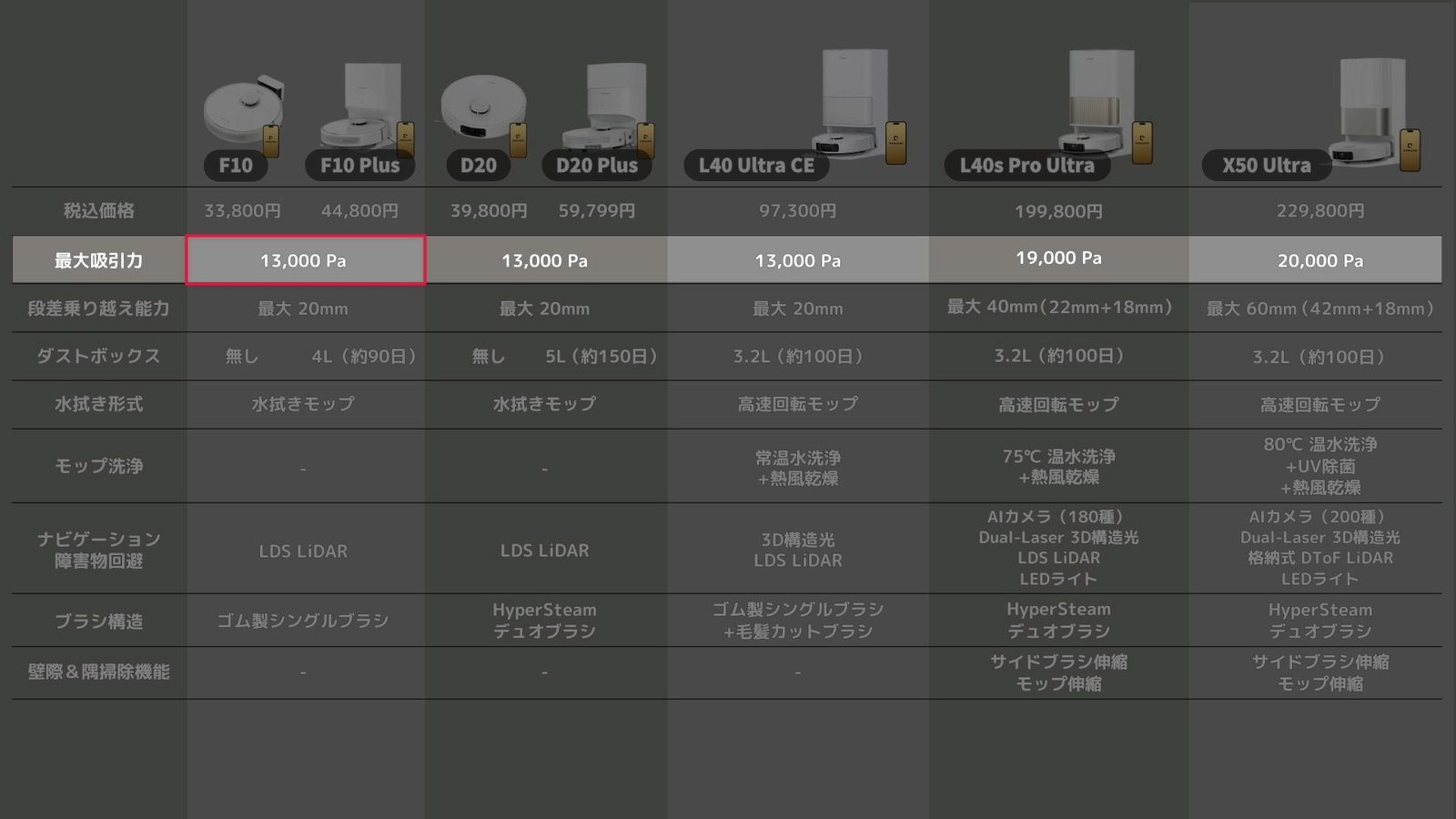
Task: Select the D20 robot vacuum product image
Action: click(484, 110)
